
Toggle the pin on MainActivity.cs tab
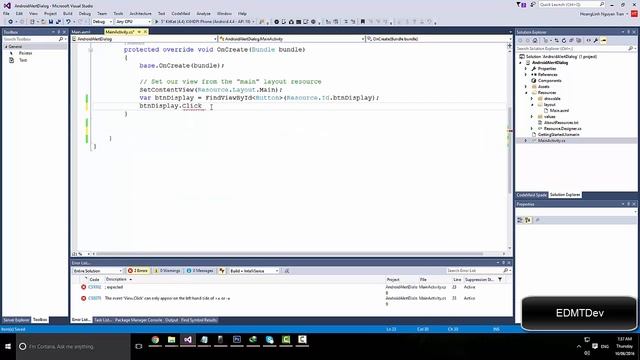[139, 32]
